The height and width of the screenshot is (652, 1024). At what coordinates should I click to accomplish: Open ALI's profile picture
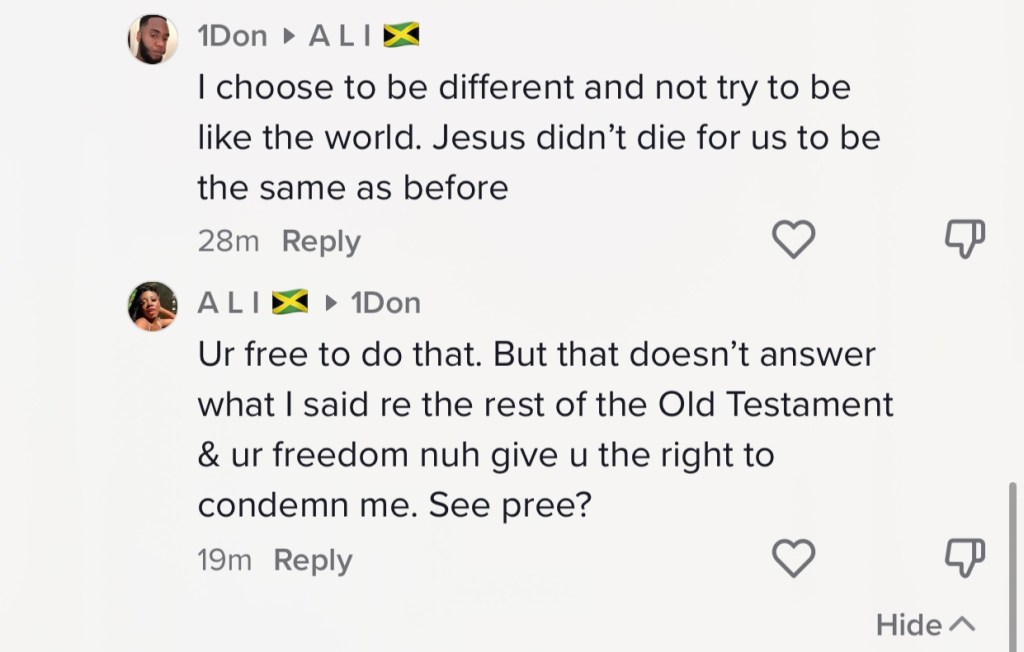tap(153, 306)
